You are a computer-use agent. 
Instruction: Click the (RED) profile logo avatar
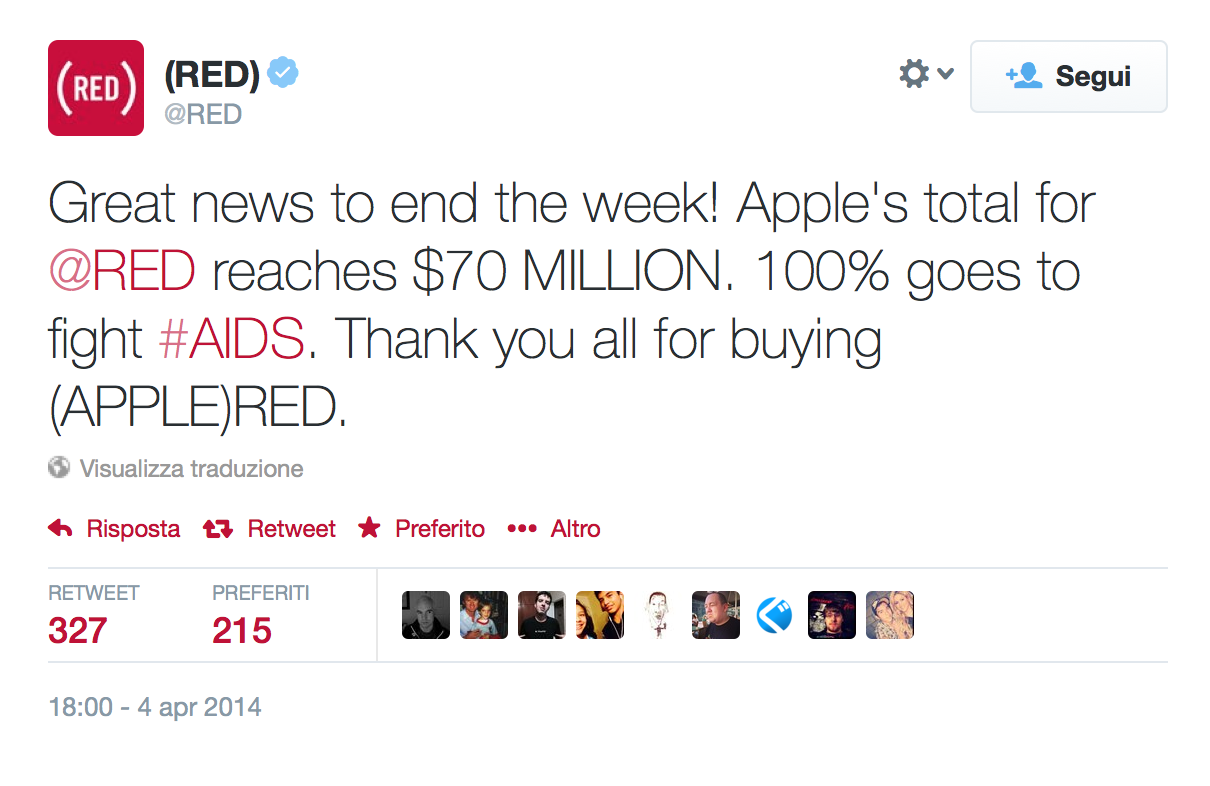pyautogui.click(x=96, y=88)
